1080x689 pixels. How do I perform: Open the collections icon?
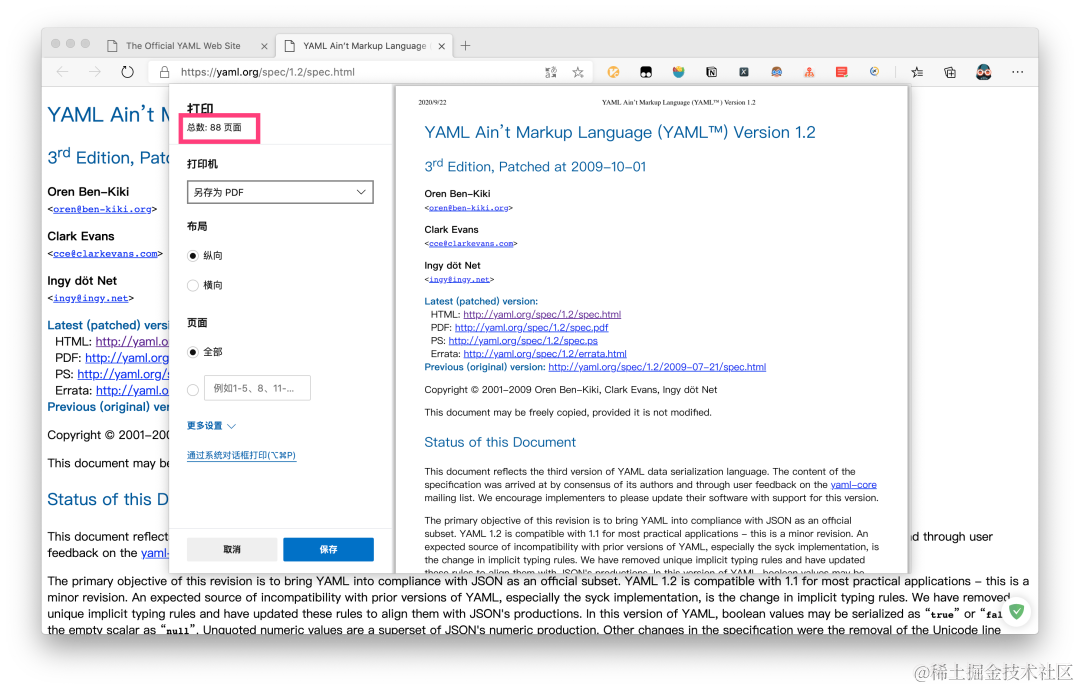pos(950,72)
